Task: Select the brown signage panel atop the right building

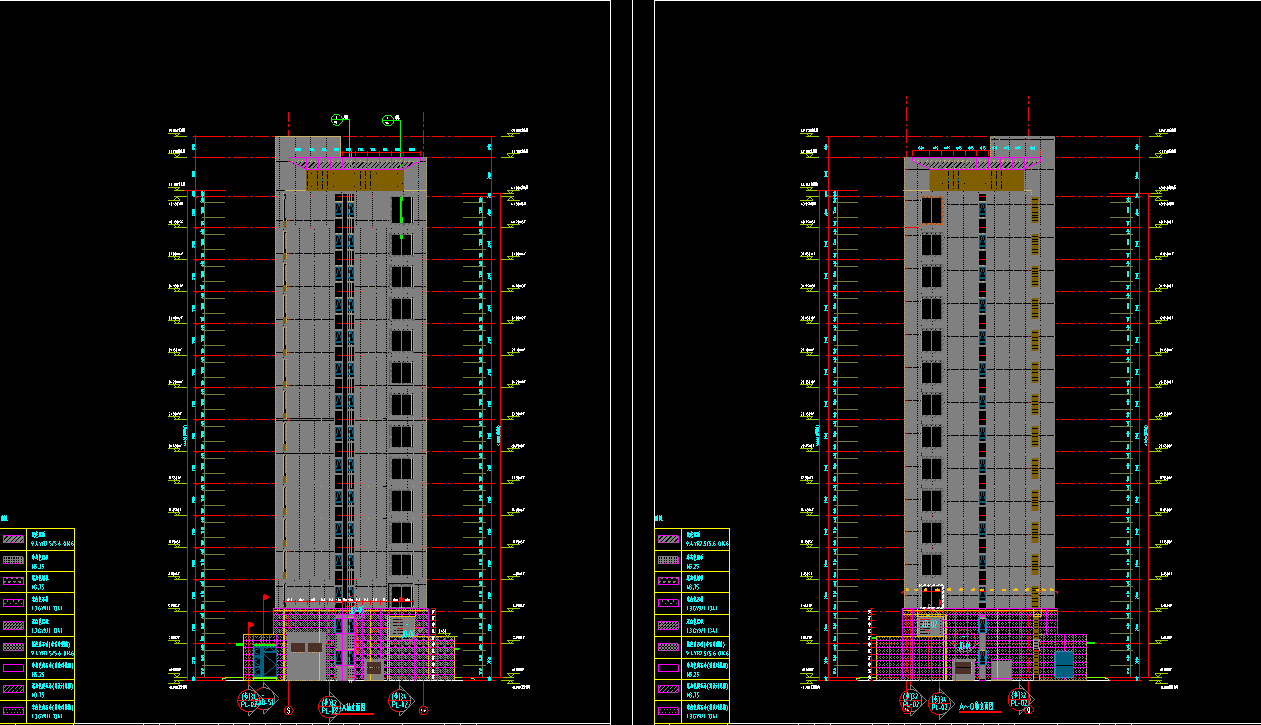Action: [x=977, y=180]
